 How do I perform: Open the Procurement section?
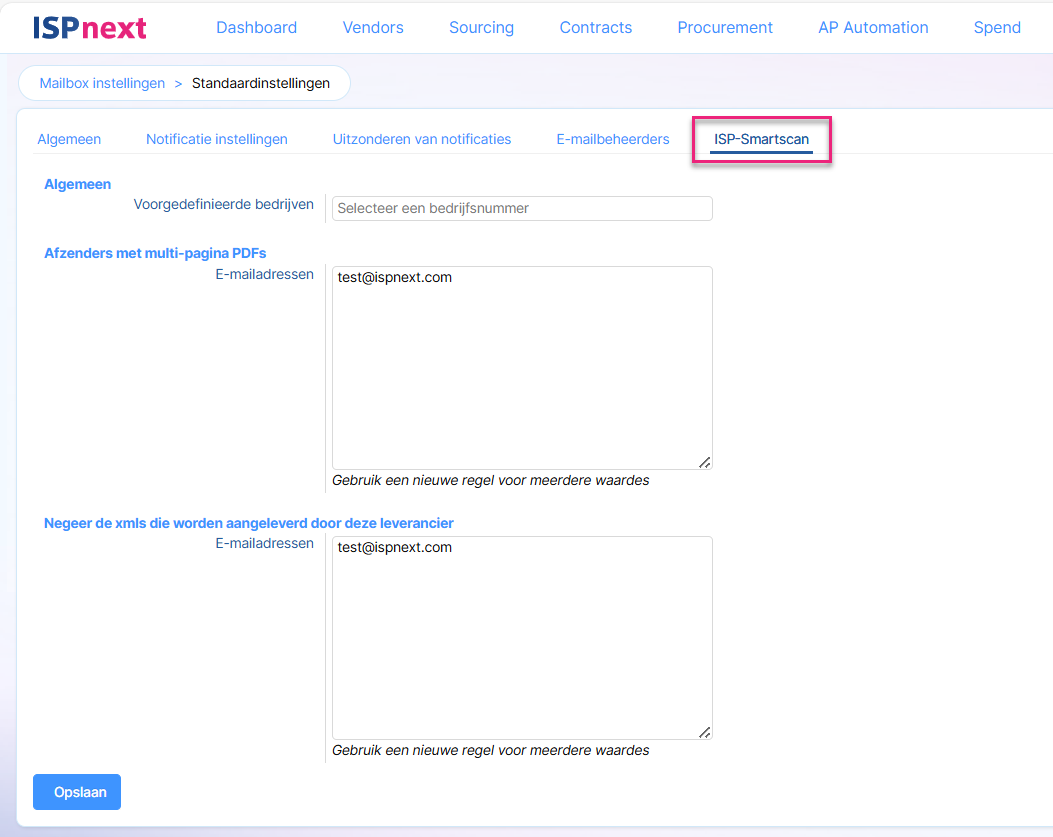[725, 28]
